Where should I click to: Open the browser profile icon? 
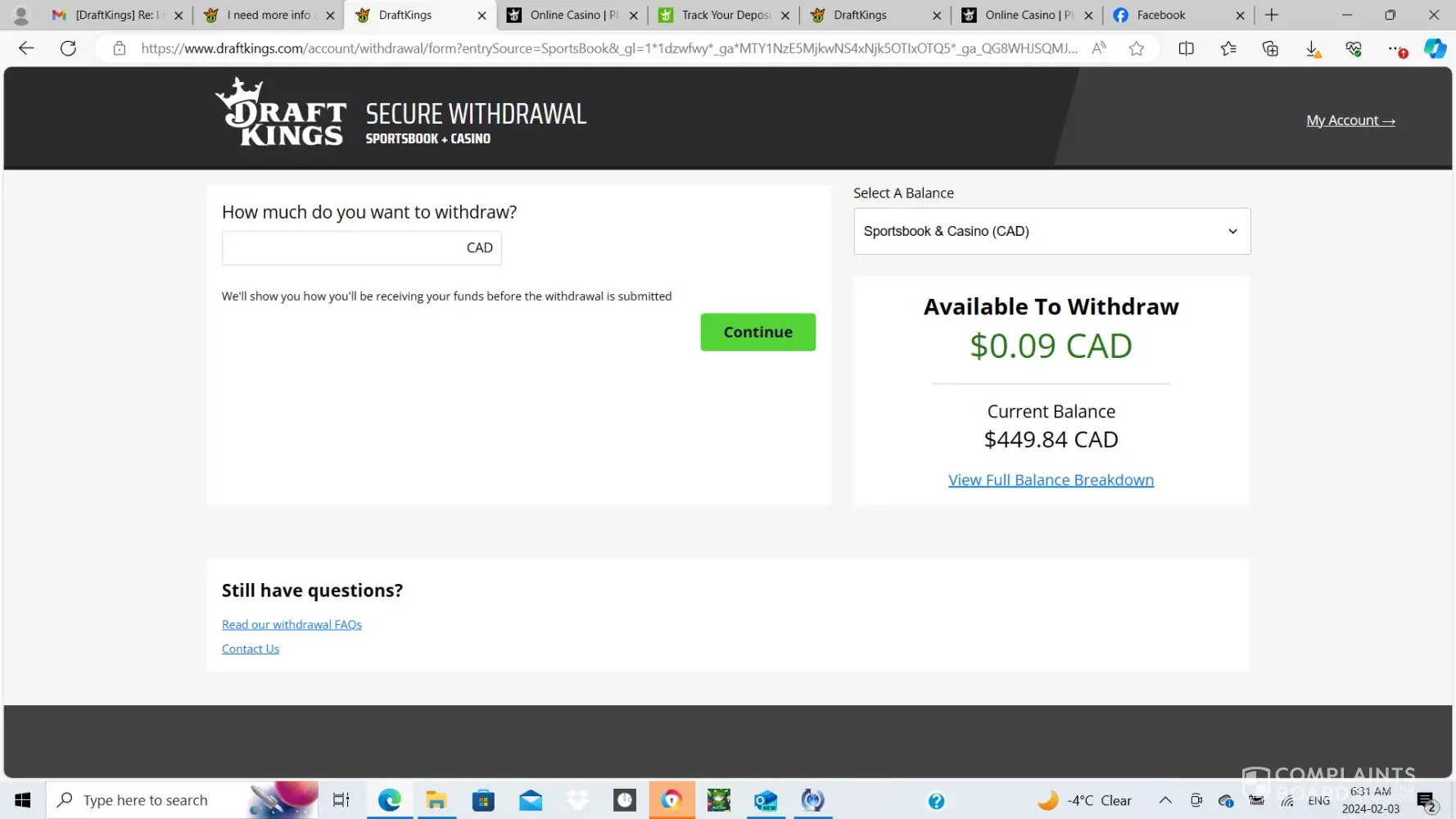point(21,15)
